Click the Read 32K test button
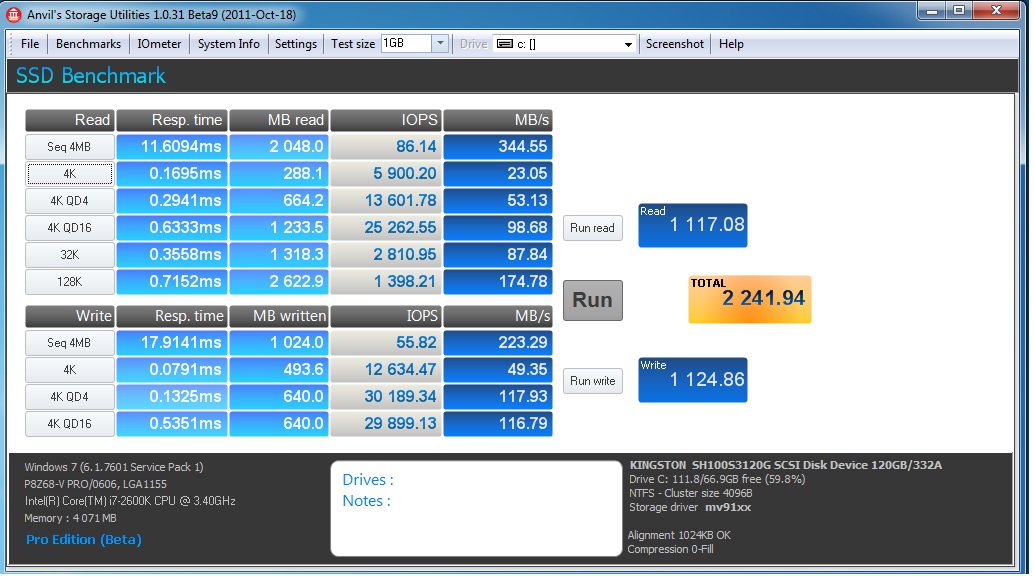Screen dimensions: 1034x579 point(70,255)
